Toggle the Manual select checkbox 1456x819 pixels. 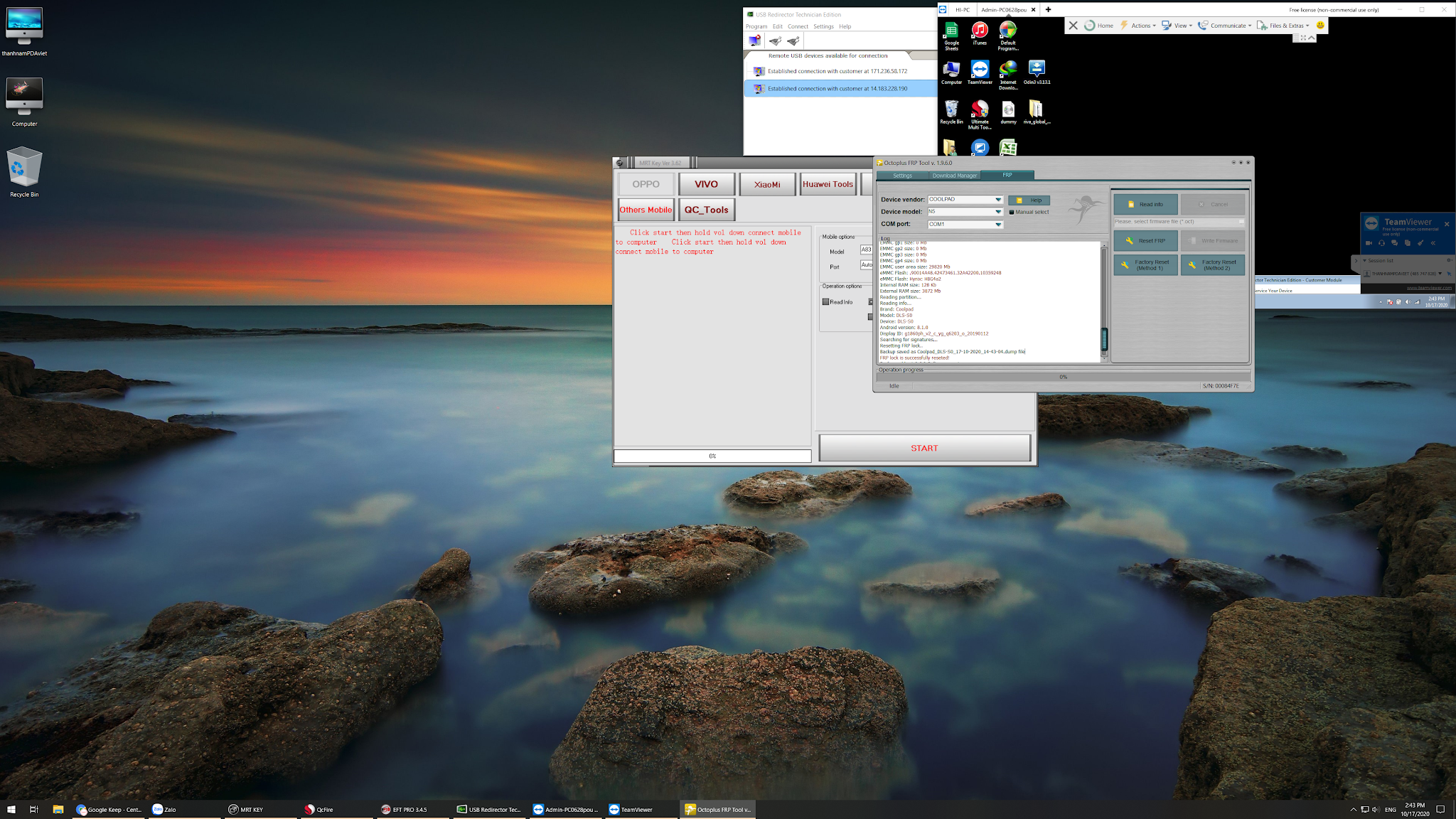[x=1012, y=212]
